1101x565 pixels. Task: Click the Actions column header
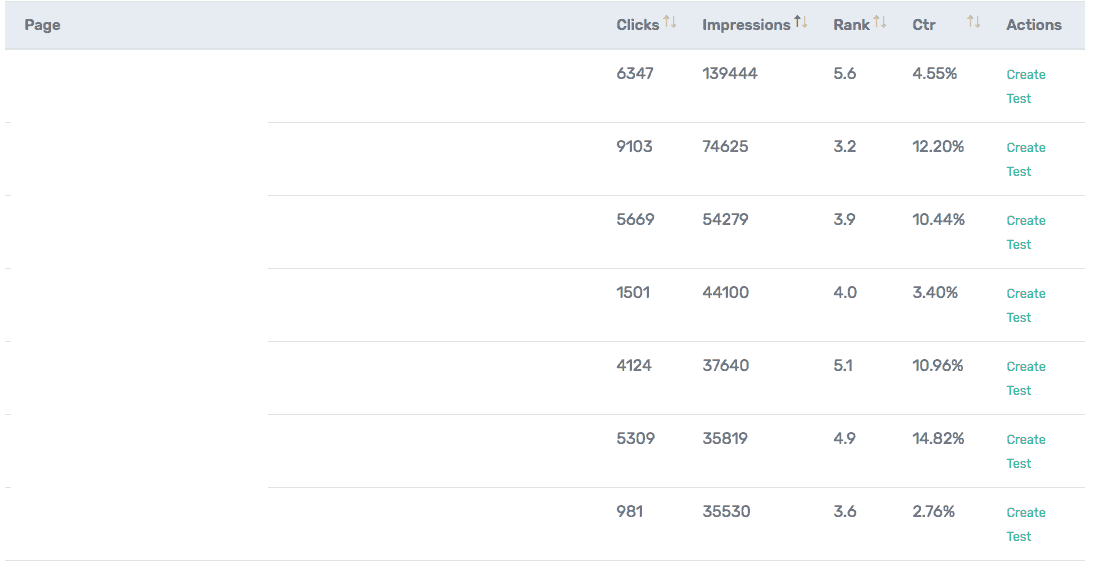click(1034, 25)
